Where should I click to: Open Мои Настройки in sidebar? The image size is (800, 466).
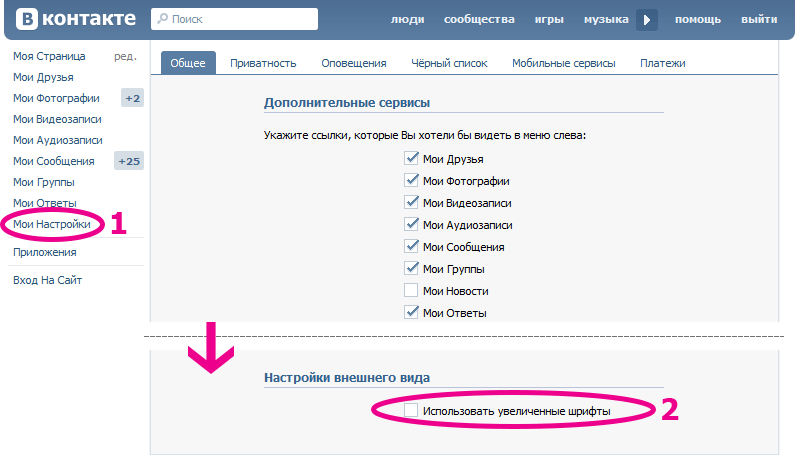(x=52, y=224)
